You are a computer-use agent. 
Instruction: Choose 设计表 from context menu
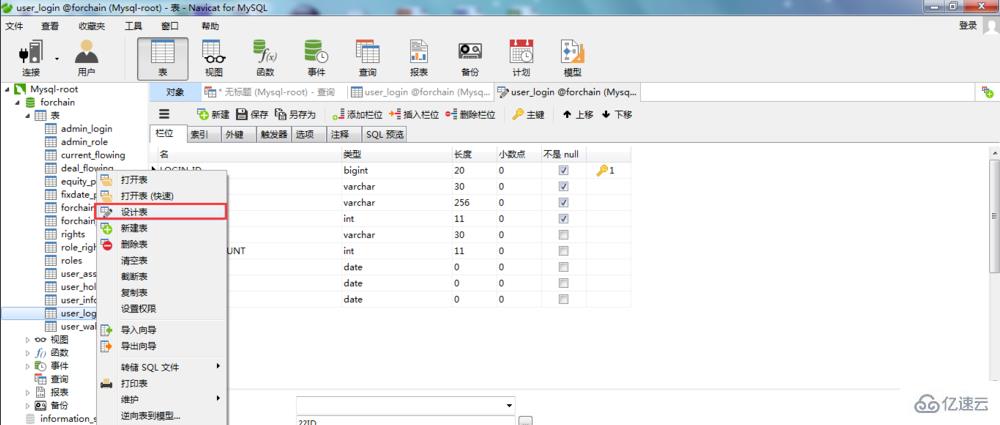pos(161,212)
